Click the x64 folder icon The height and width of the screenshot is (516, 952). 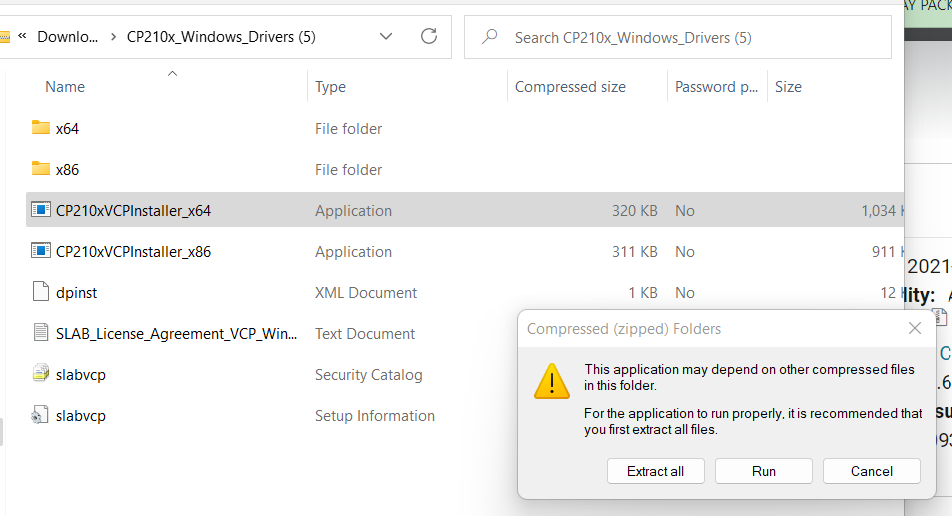click(x=41, y=128)
